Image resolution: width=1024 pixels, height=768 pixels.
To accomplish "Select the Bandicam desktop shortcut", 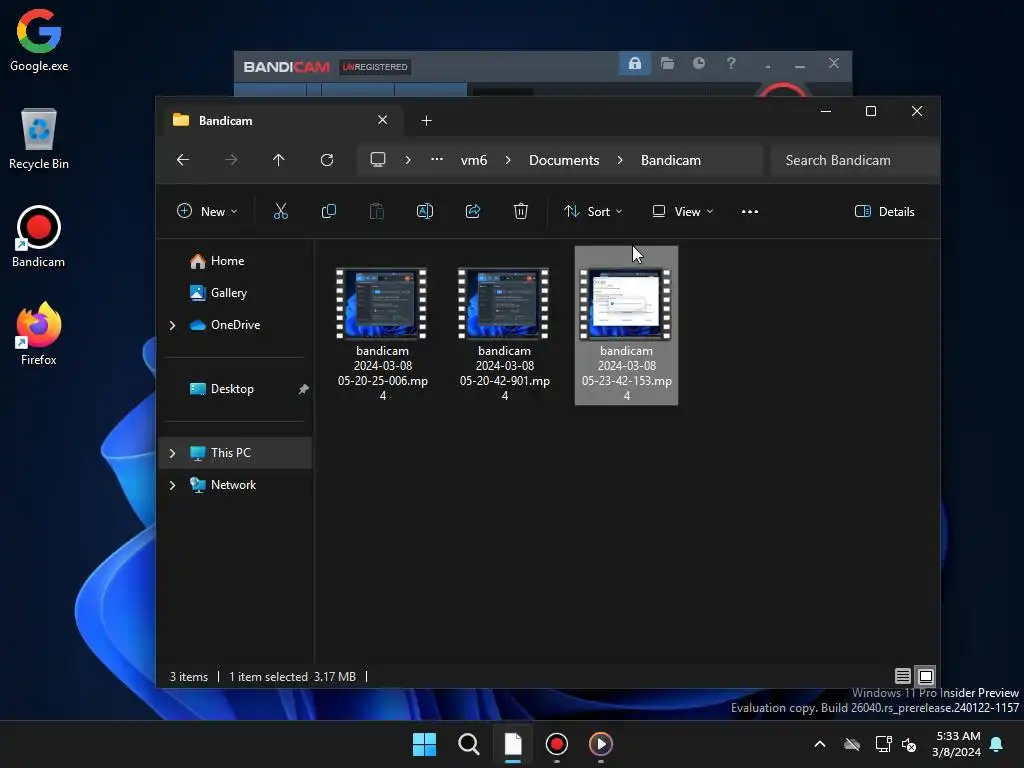I will (x=39, y=237).
